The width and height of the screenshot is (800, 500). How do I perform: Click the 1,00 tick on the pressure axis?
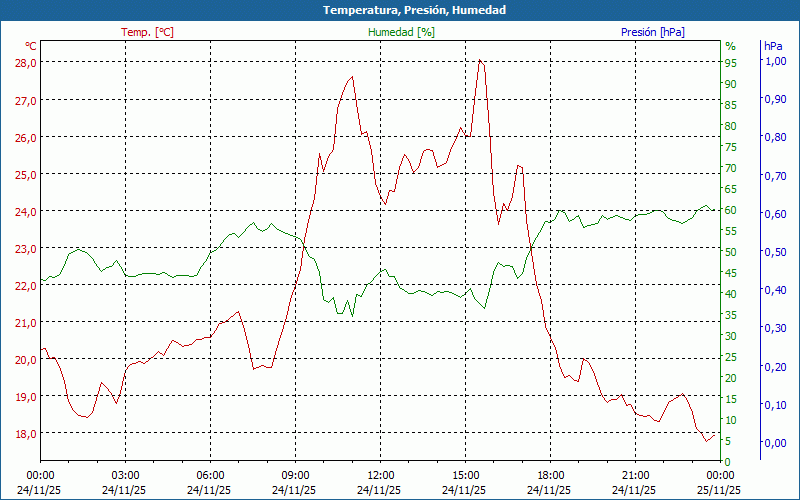click(774, 61)
